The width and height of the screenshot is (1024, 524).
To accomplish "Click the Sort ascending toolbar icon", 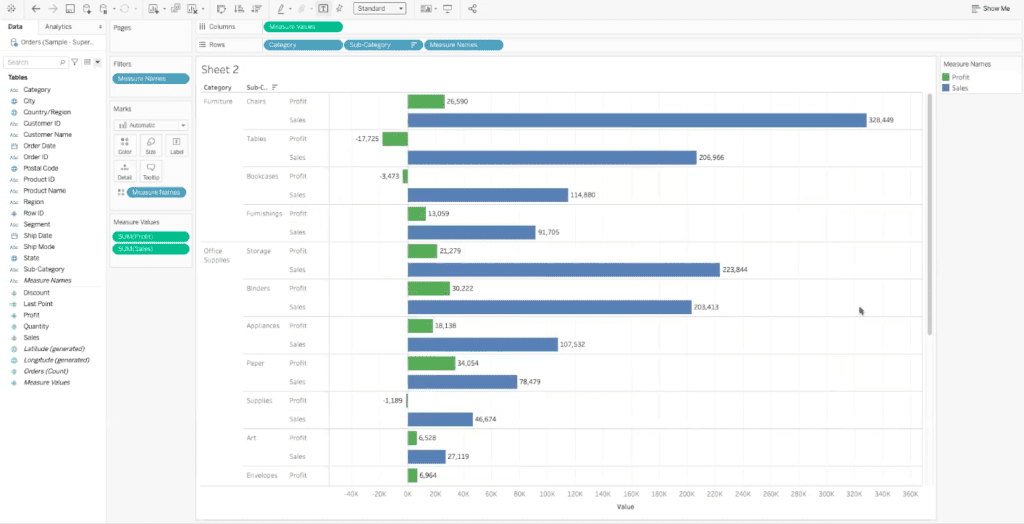I will click(239, 9).
